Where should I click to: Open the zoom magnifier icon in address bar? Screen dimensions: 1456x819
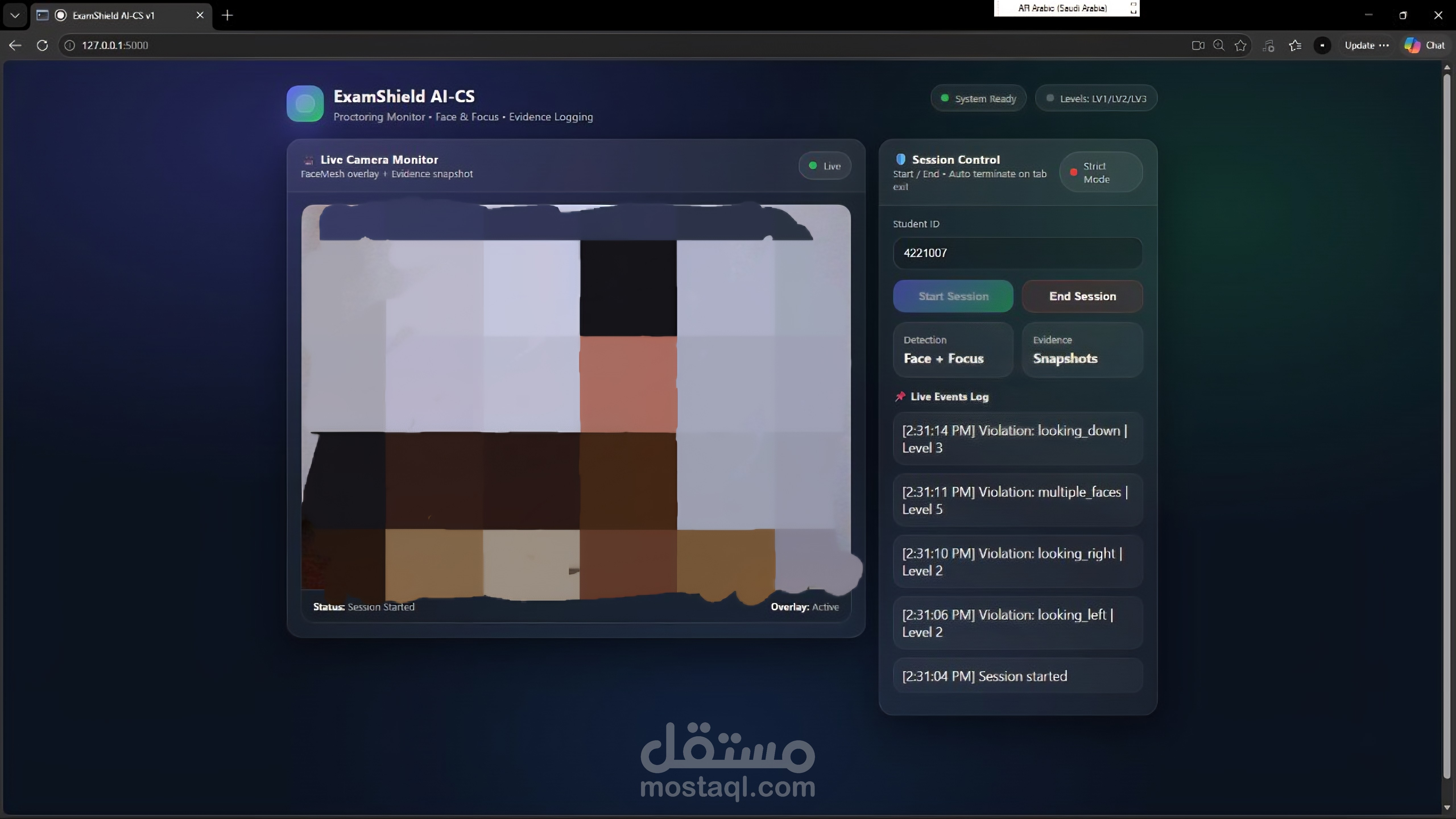click(x=1219, y=45)
